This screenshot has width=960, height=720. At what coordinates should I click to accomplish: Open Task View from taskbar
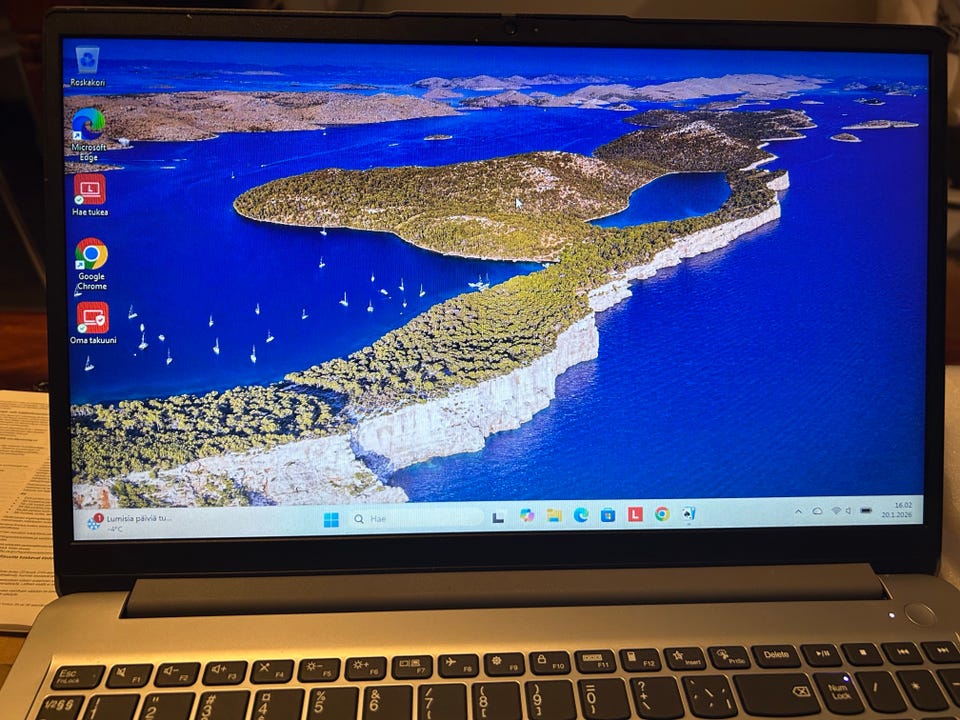pyautogui.click(x=498, y=517)
